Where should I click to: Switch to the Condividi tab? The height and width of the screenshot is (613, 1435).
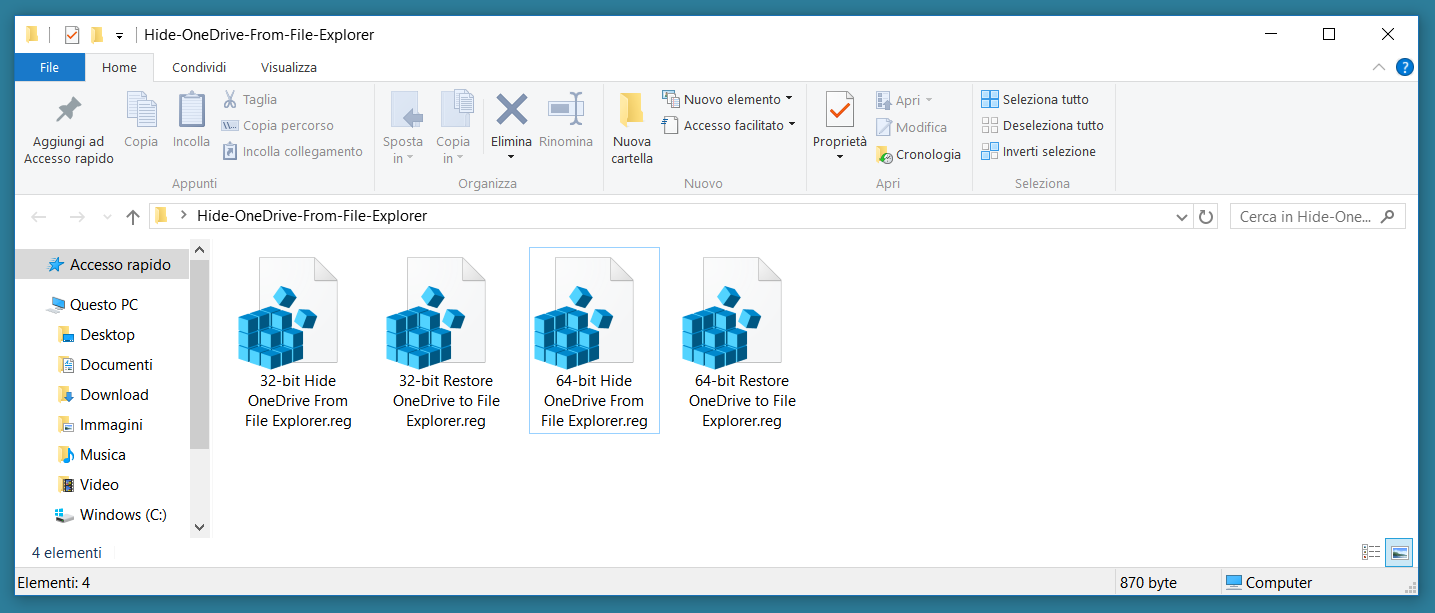click(199, 67)
